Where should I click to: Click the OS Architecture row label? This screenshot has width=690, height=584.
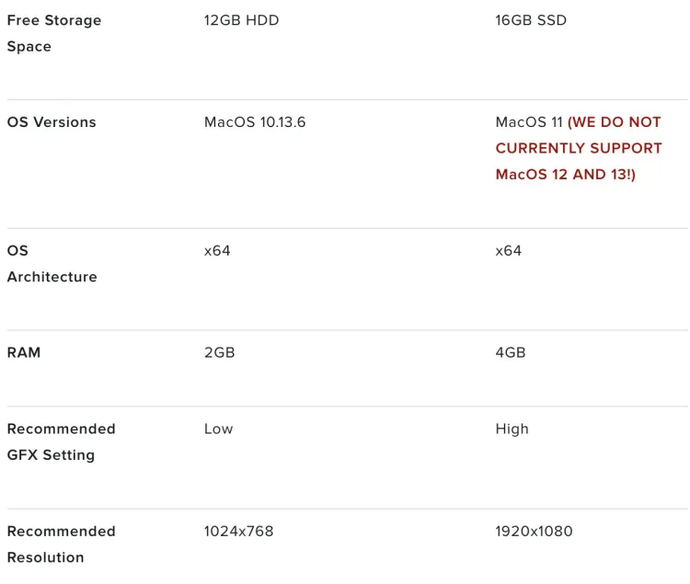pos(52,263)
